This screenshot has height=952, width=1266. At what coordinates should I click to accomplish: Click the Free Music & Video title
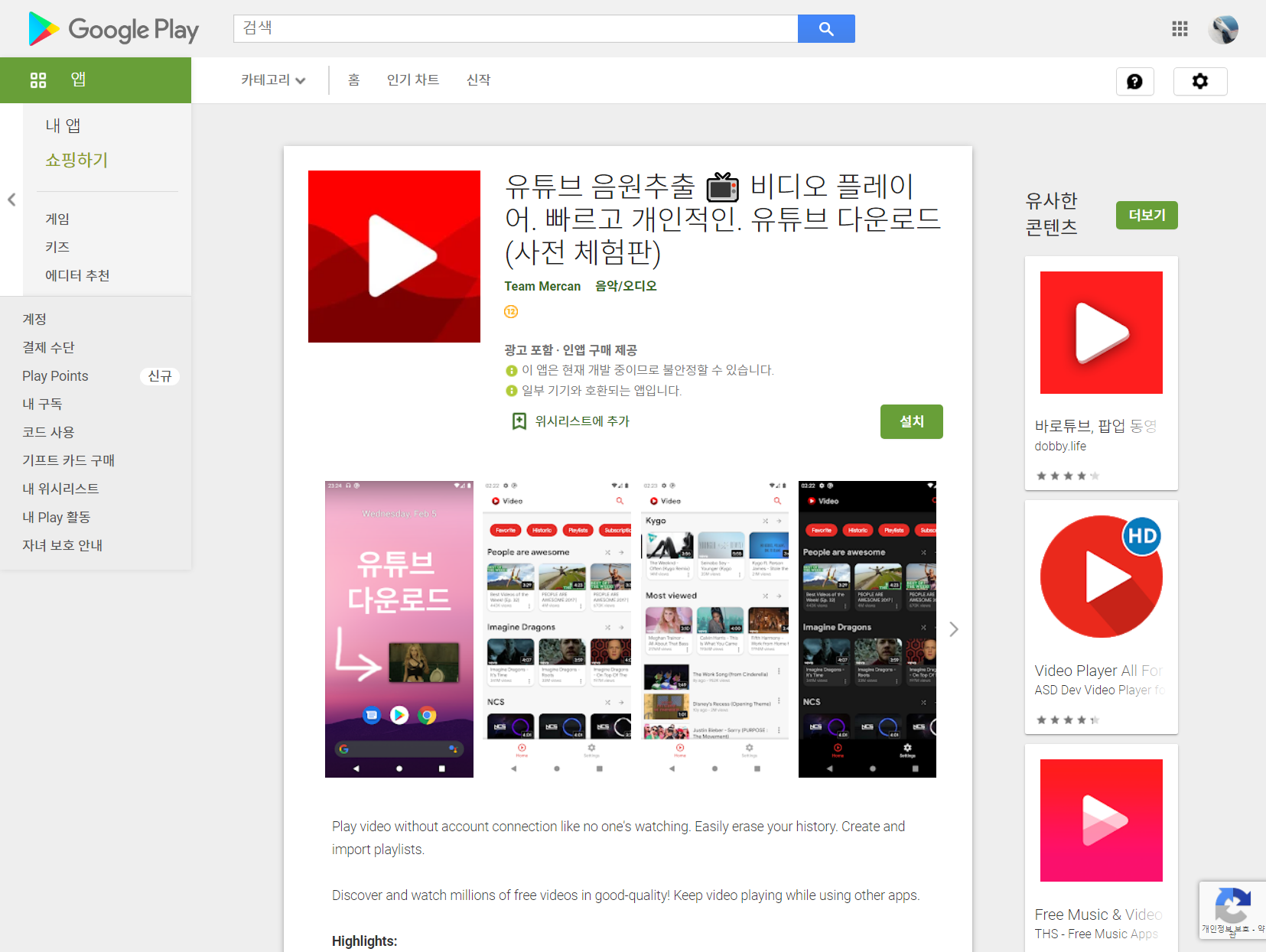(x=1098, y=915)
